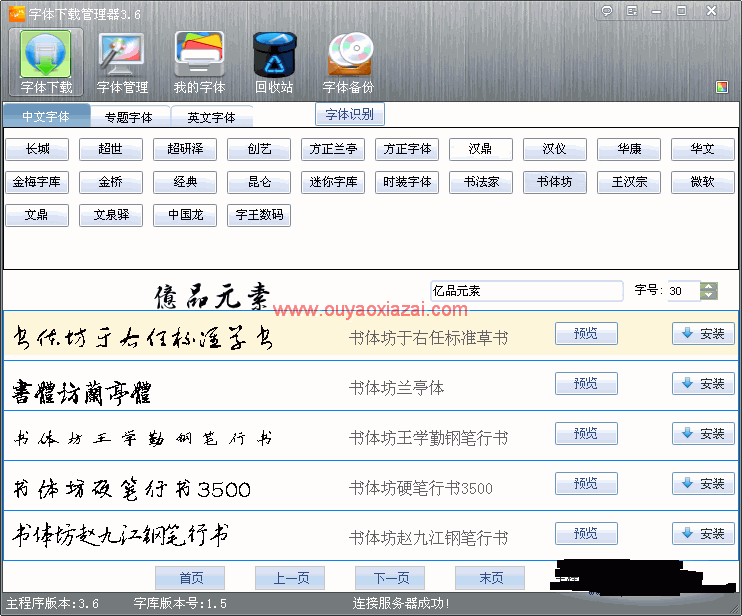The image size is (742, 616).
Task: Select the 时装字体 font category
Action: click(407, 182)
